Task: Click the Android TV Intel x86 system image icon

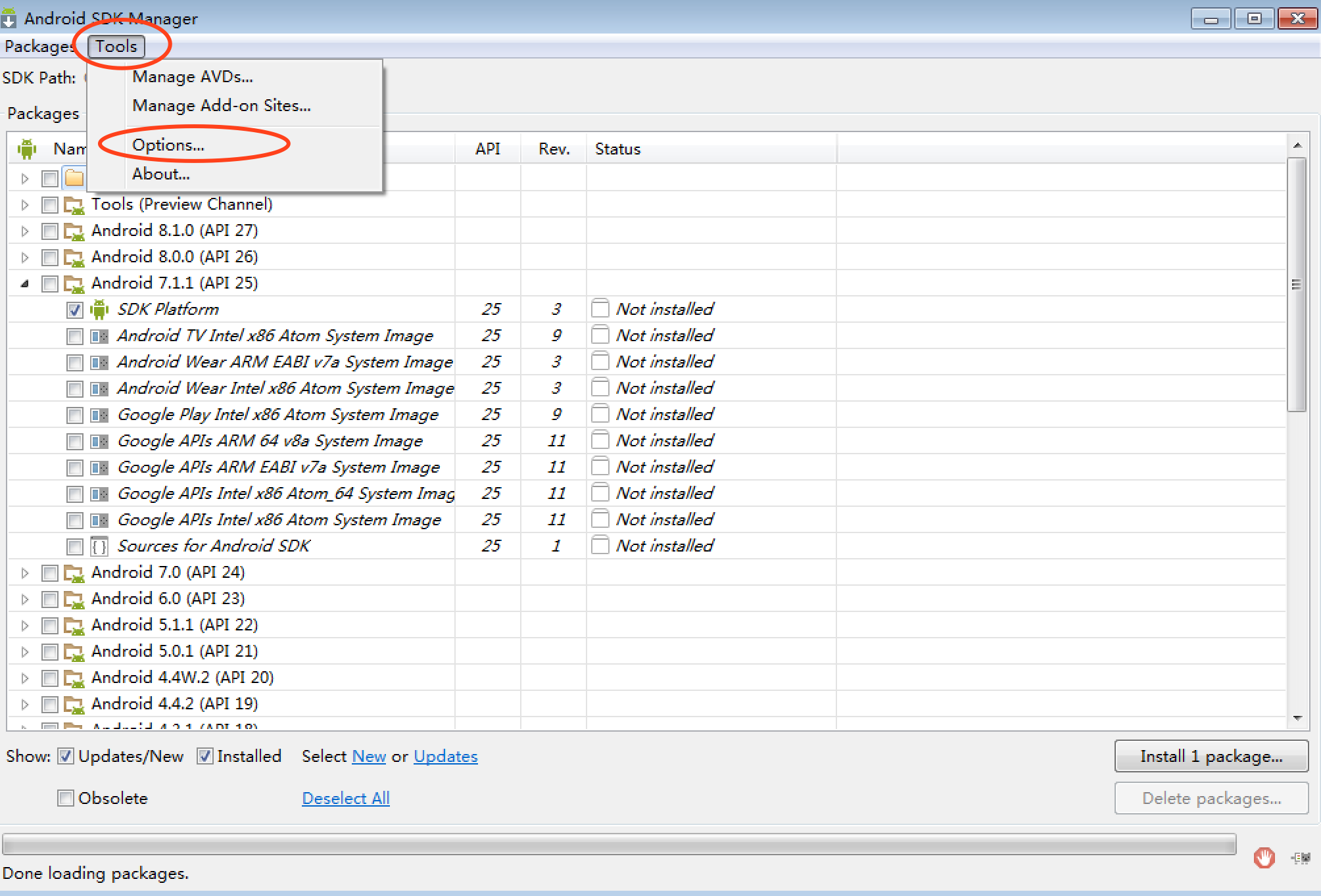Action: click(x=99, y=336)
